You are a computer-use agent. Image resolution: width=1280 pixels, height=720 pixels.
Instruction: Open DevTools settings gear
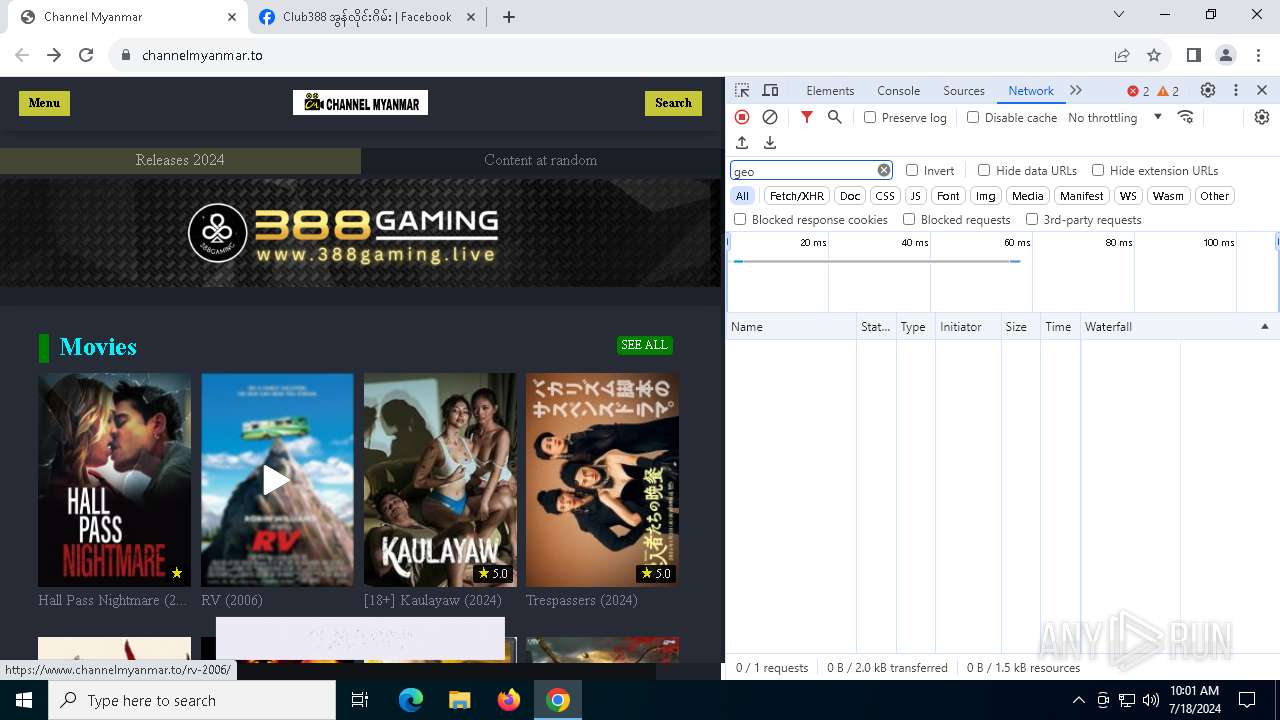click(x=1208, y=90)
